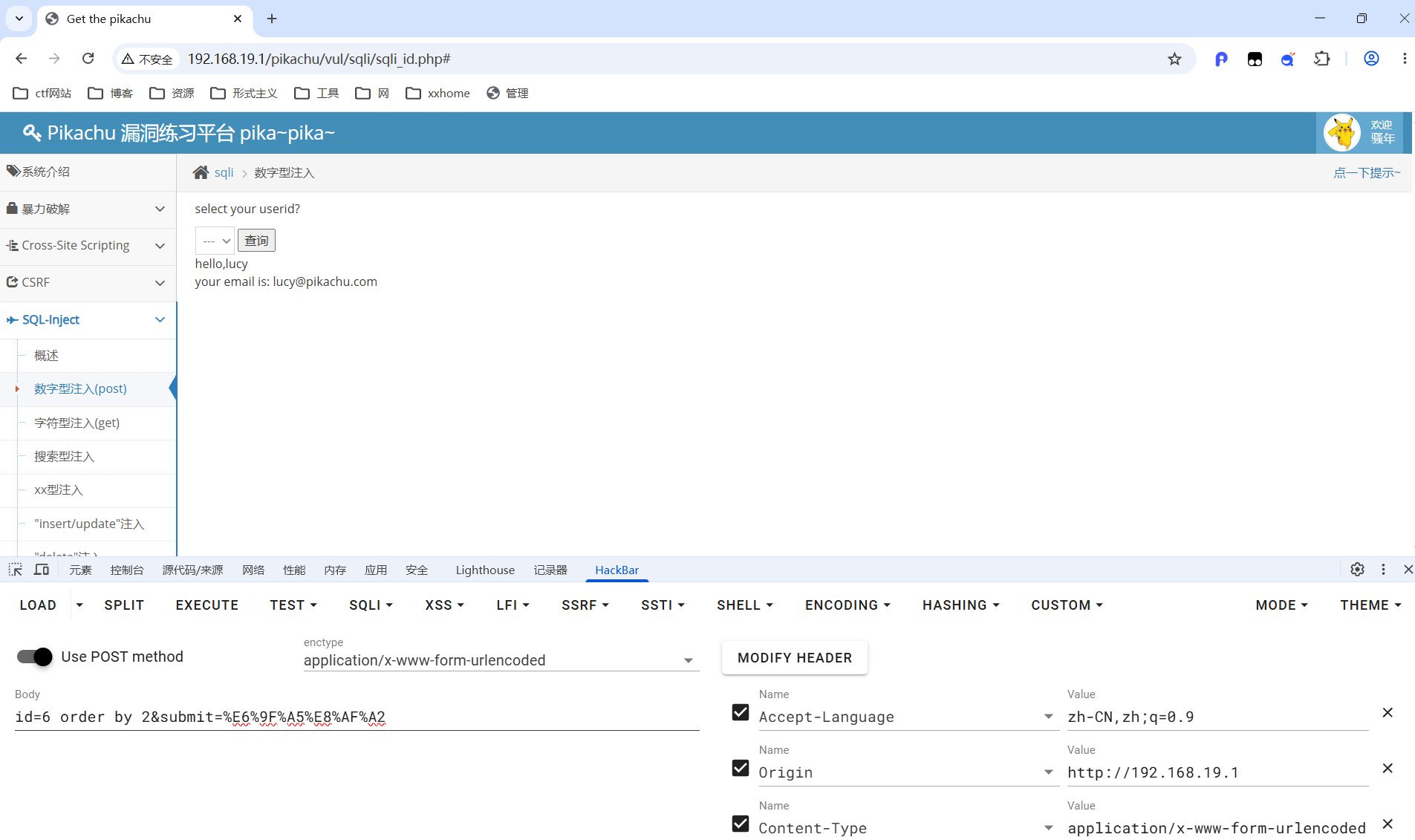
Task: Switch to the HackBar DevTools tab
Action: [617, 570]
